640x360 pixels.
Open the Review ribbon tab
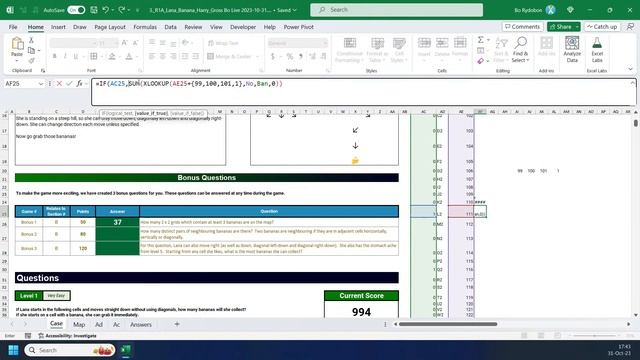193,27
